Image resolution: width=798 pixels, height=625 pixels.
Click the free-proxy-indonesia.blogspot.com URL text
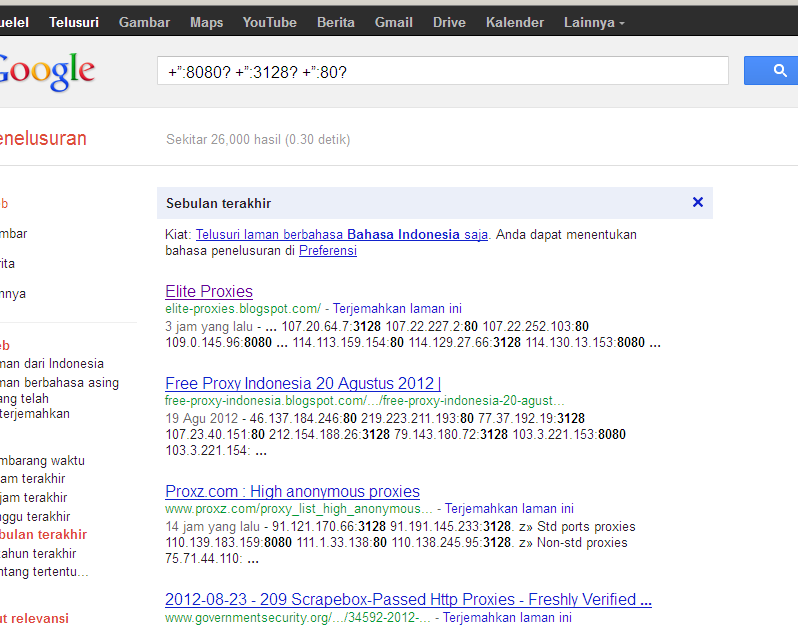(x=364, y=401)
